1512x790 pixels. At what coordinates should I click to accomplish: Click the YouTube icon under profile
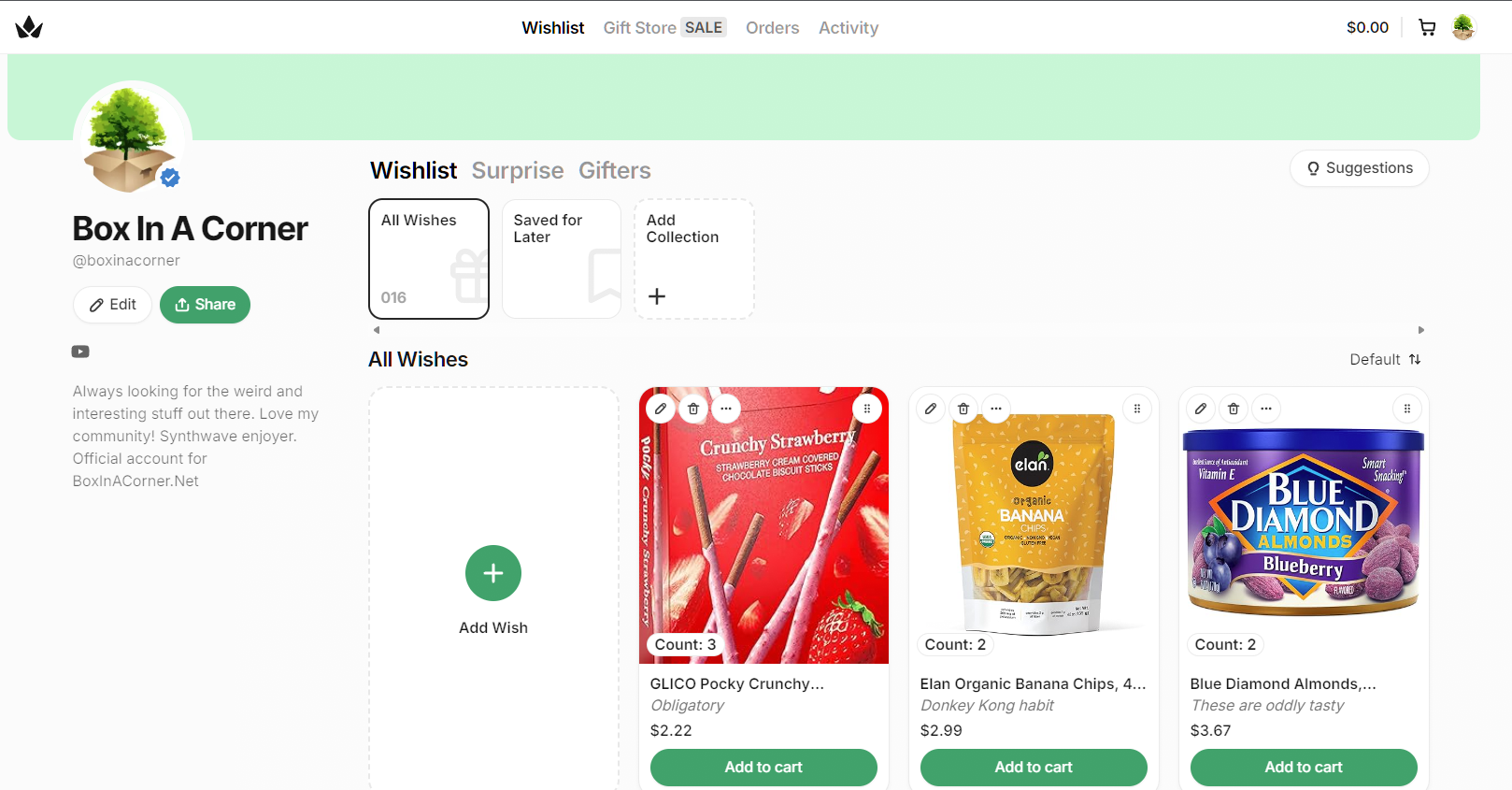(x=80, y=352)
